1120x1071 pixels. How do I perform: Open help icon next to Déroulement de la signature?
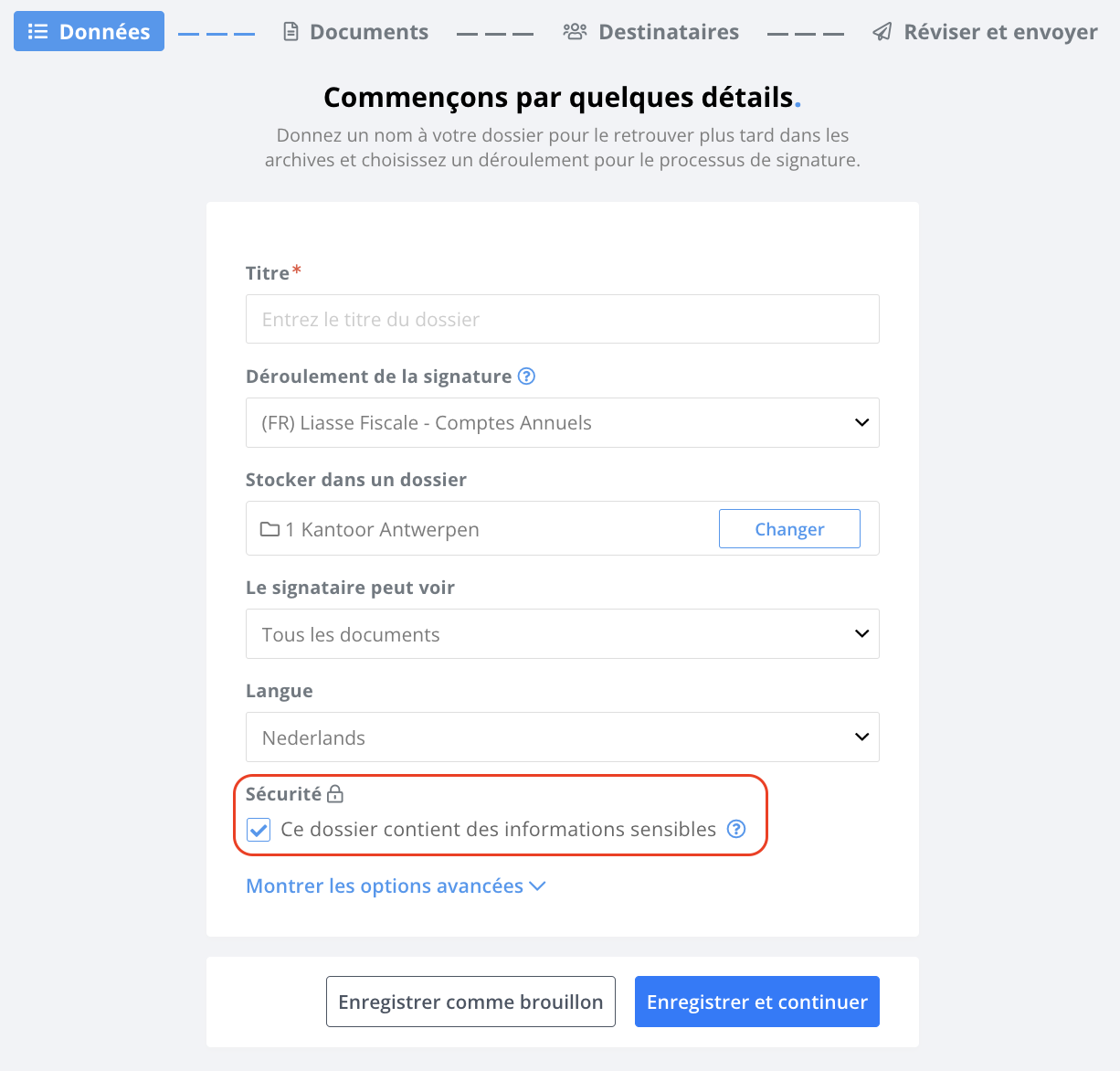point(526,376)
